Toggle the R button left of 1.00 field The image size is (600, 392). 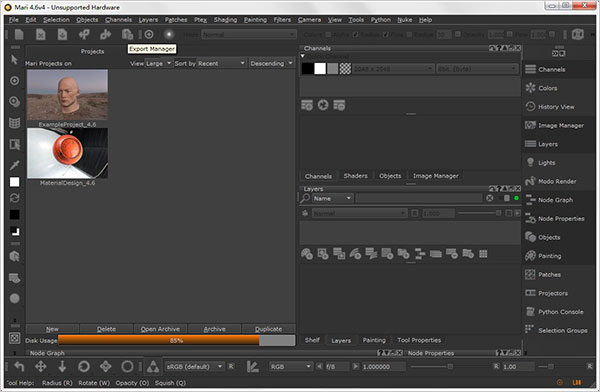point(496,366)
